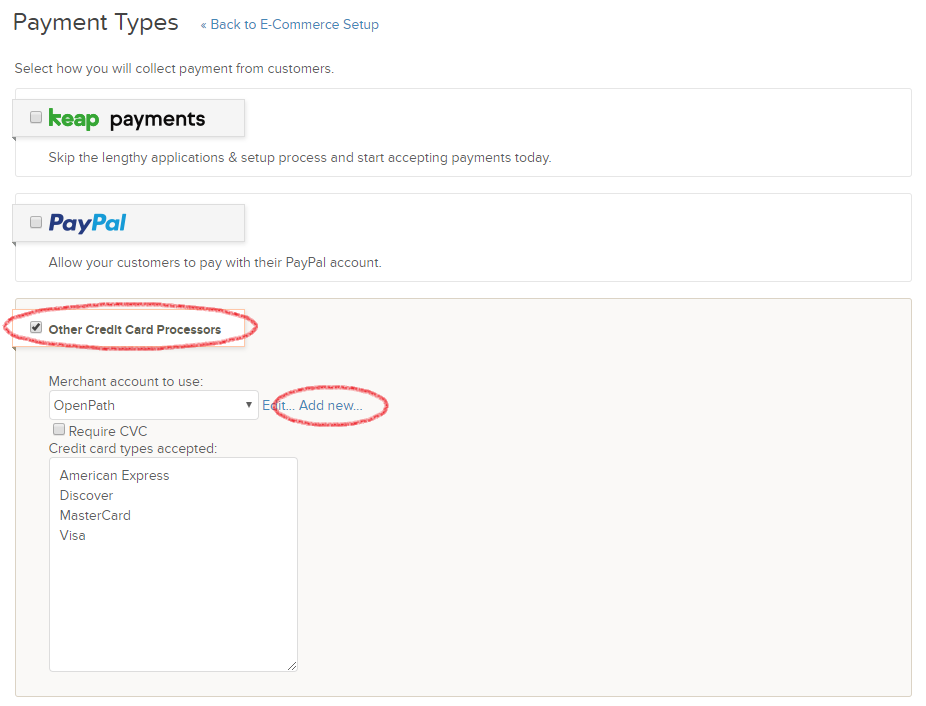Enable the Keap payments checkbox
Image resolution: width=926 pixels, height=706 pixels.
pyautogui.click(x=36, y=117)
